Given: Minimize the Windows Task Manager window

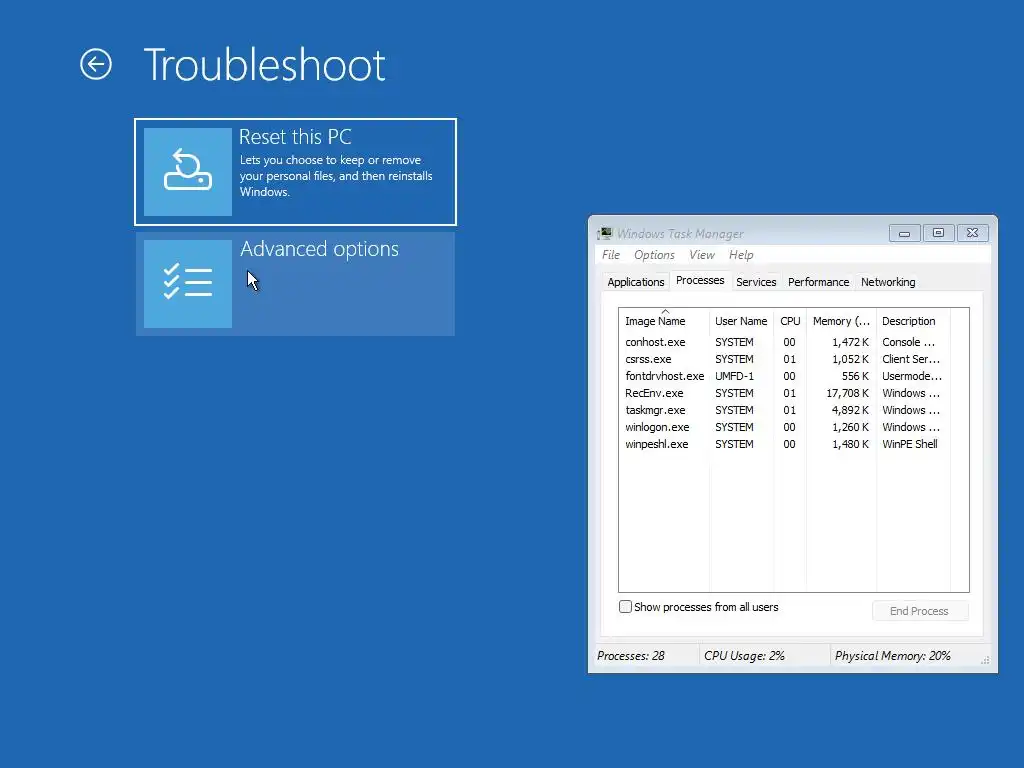Looking at the screenshot, I should click(904, 233).
